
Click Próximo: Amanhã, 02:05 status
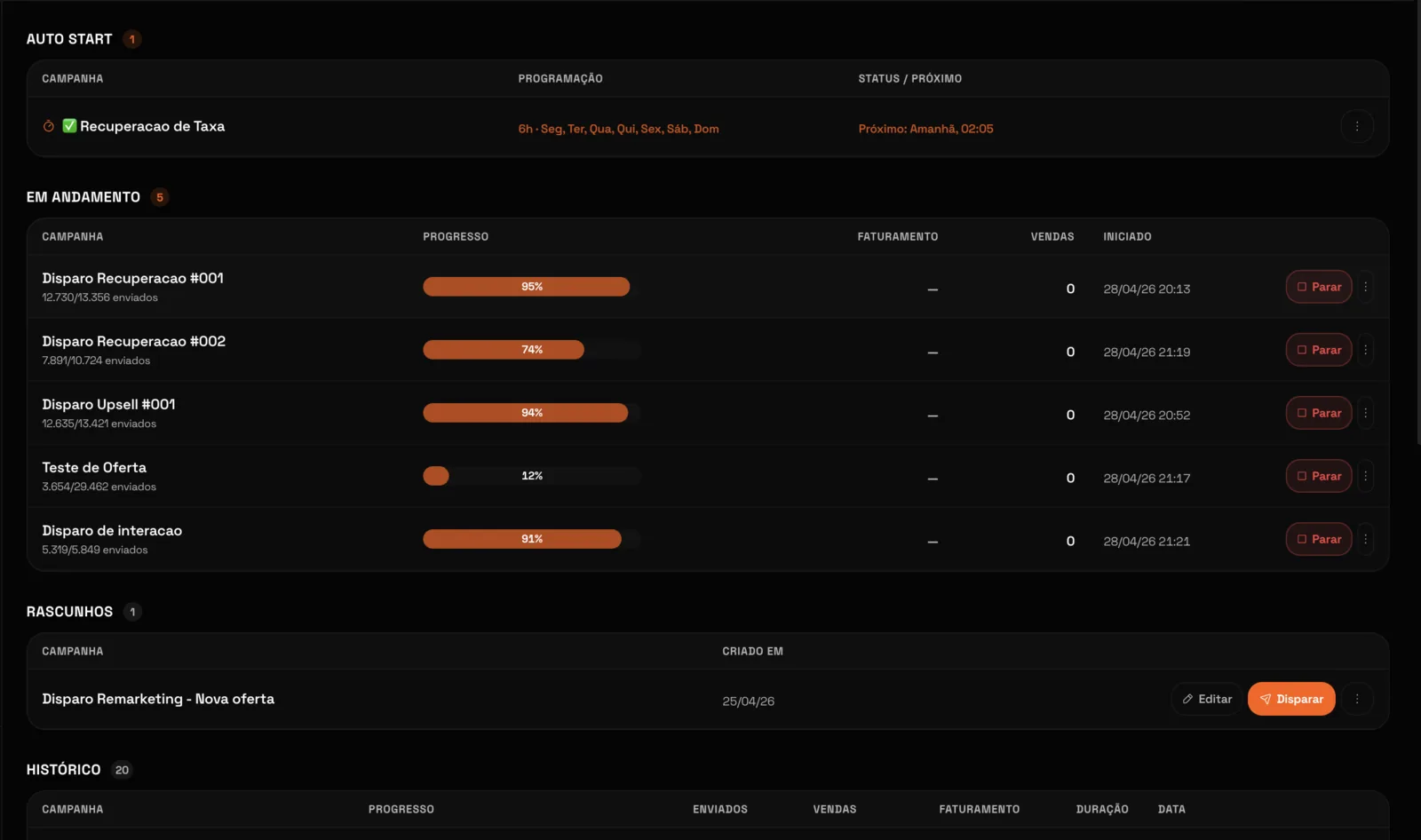pos(925,129)
